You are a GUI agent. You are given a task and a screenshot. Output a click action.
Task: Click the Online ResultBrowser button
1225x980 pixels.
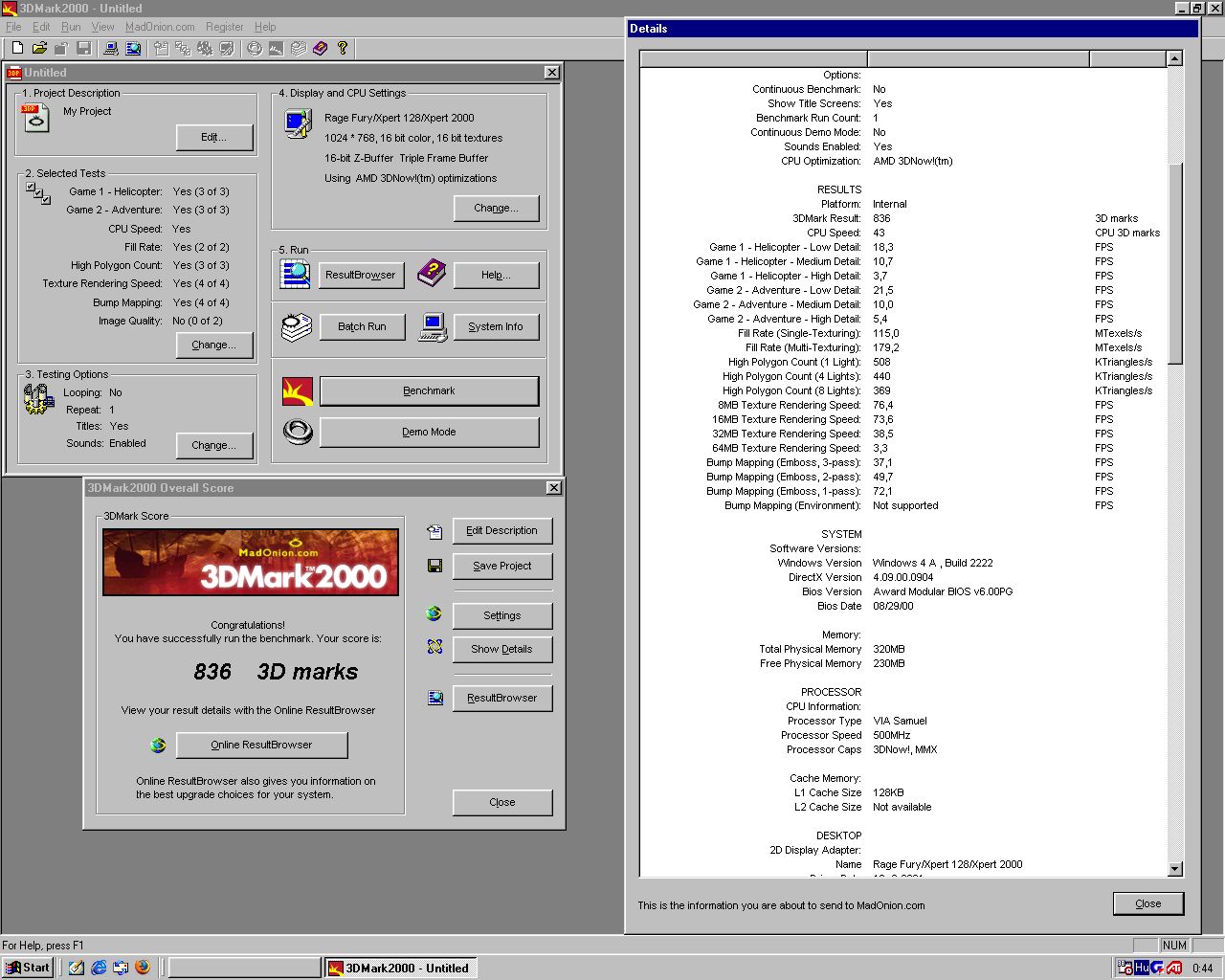pos(261,746)
